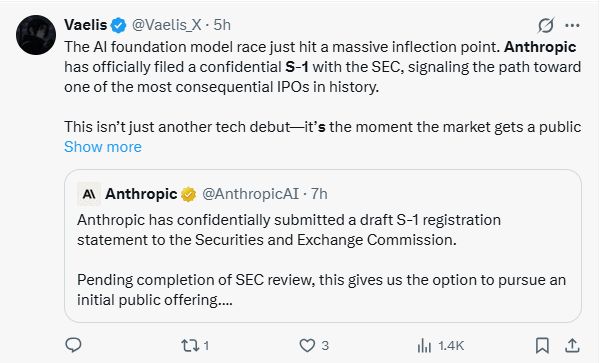The image size is (600, 363).
Task: Click Vaelis blue verified badge
Action: coord(119,25)
